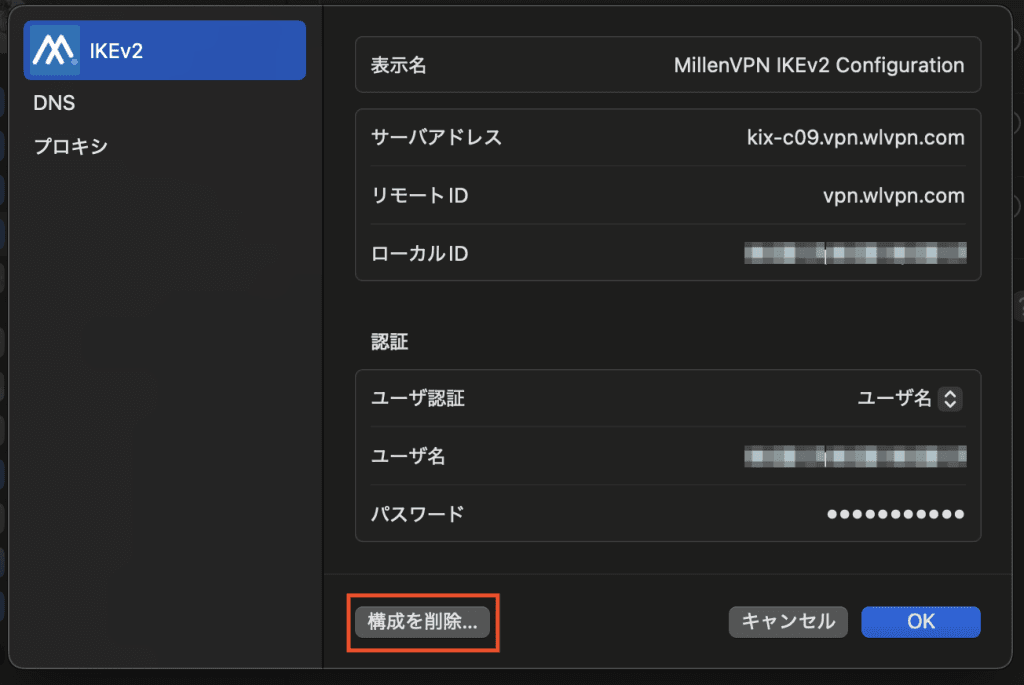This screenshot has width=1024, height=685.
Task: Click the MillenVPN logo icon in sidebar
Action: tap(54, 50)
